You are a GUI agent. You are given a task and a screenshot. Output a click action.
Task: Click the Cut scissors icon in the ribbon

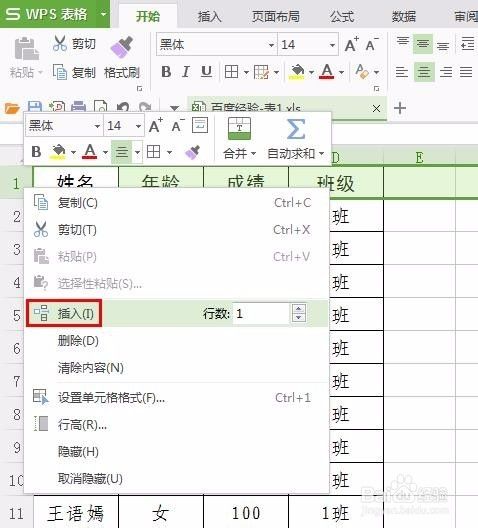[60, 43]
